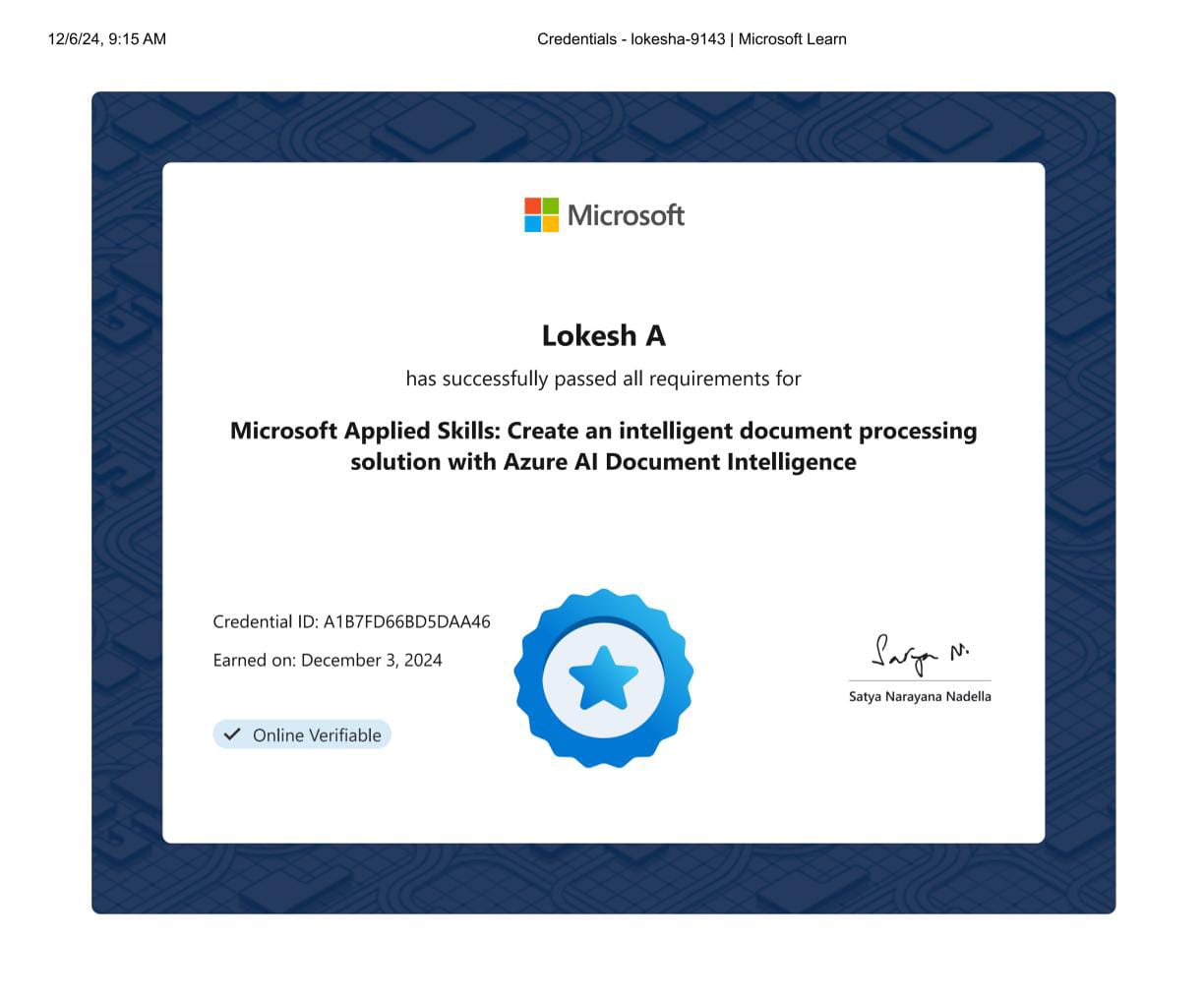
Task: Click the blue square of the Microsoft logo
Action: (532, 223)
